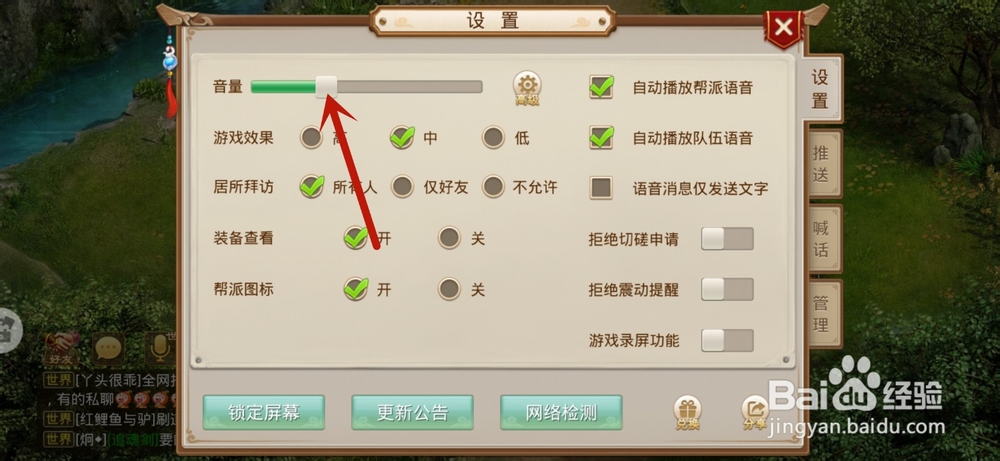Select 低 game effect radio option
This screenshot has width=1000, height=461.
click(x=493, y=137)
